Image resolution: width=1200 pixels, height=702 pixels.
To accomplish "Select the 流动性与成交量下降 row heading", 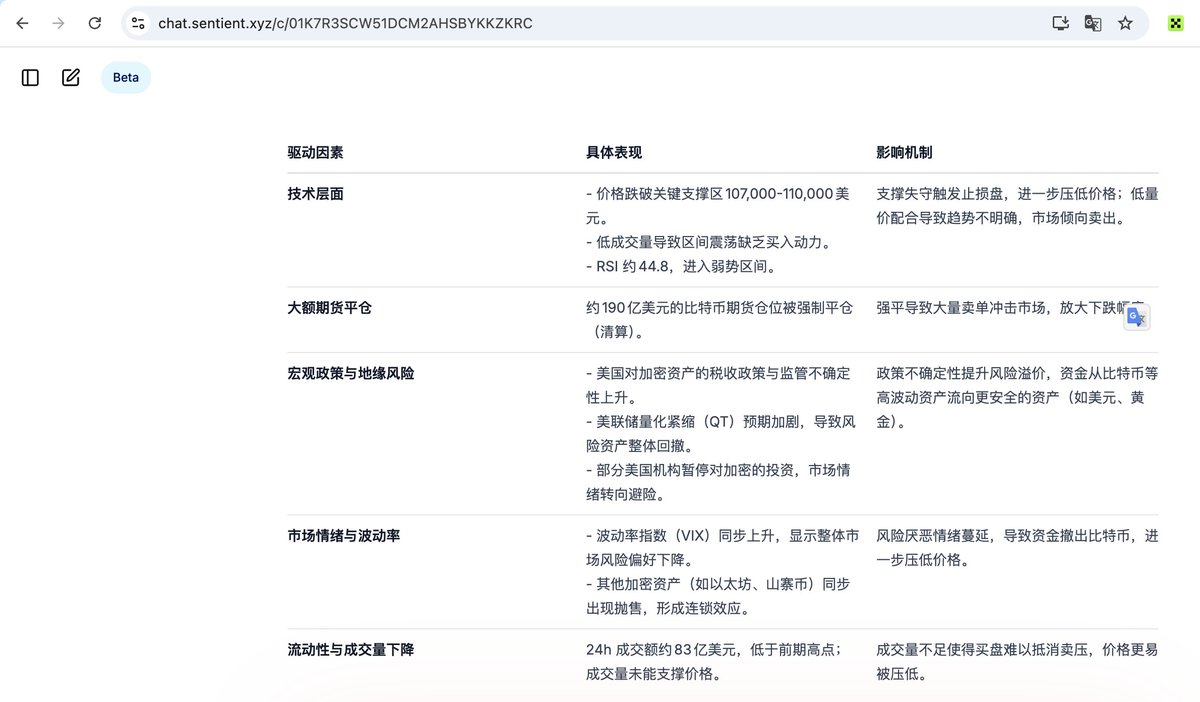I will [x=350, y=650].
